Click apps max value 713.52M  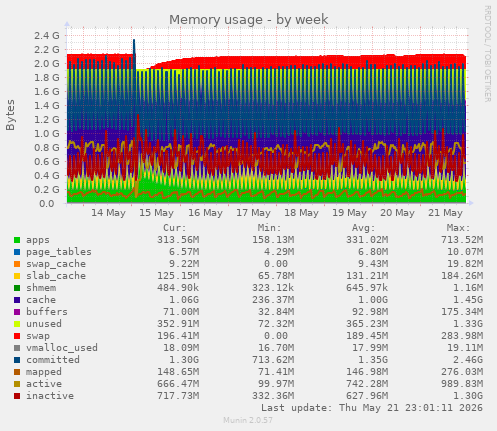tap(462, 240)
